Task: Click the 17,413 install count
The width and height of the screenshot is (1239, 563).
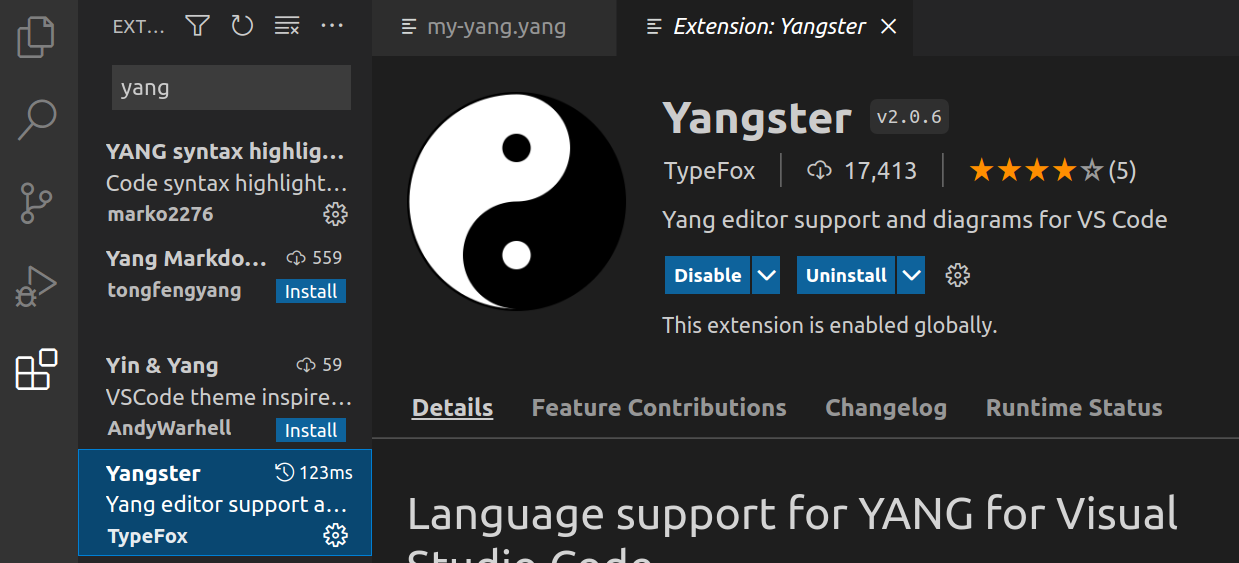Action: pyautogui.click(x=880, y=171)
